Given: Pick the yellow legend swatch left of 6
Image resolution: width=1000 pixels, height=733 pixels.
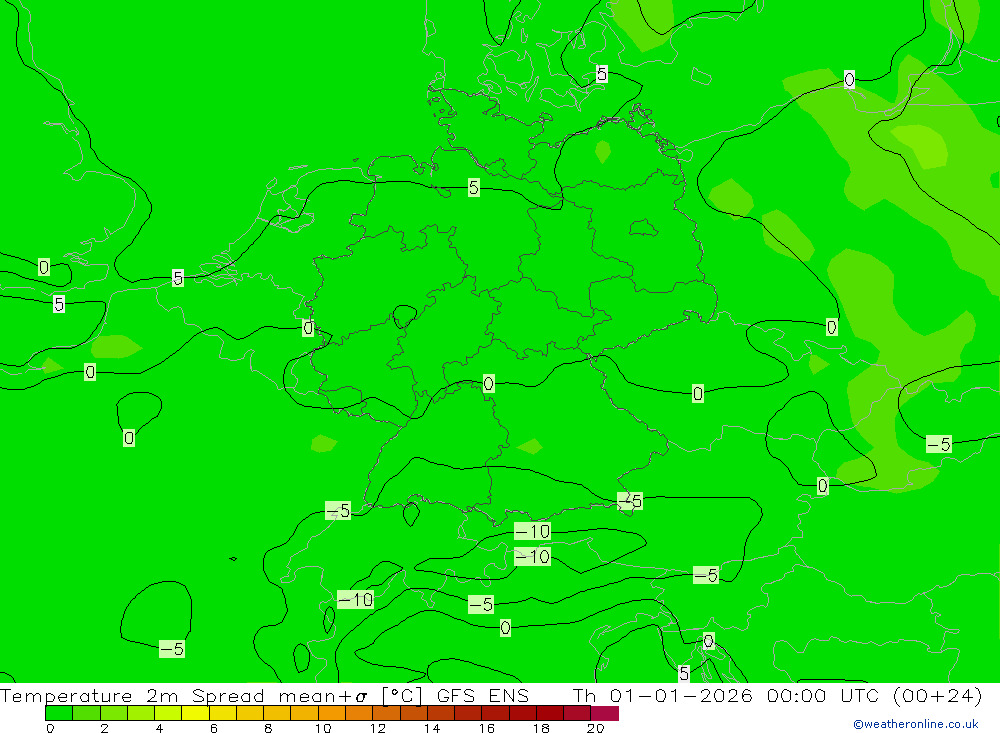Looking at the screenshot, I should [195, 713].
